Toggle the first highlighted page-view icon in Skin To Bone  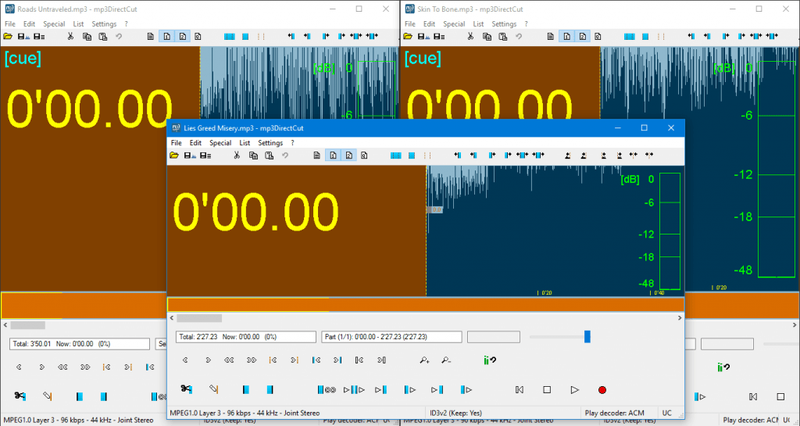click(567, 36)
